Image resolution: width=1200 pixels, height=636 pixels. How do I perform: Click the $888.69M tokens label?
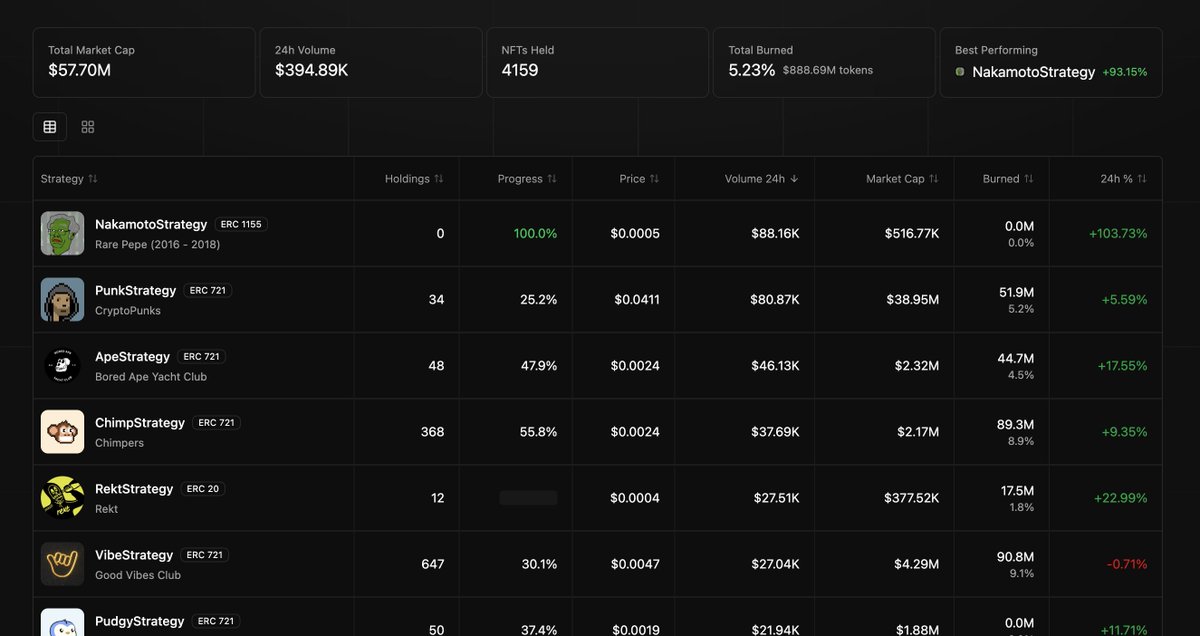click(828, 70)
